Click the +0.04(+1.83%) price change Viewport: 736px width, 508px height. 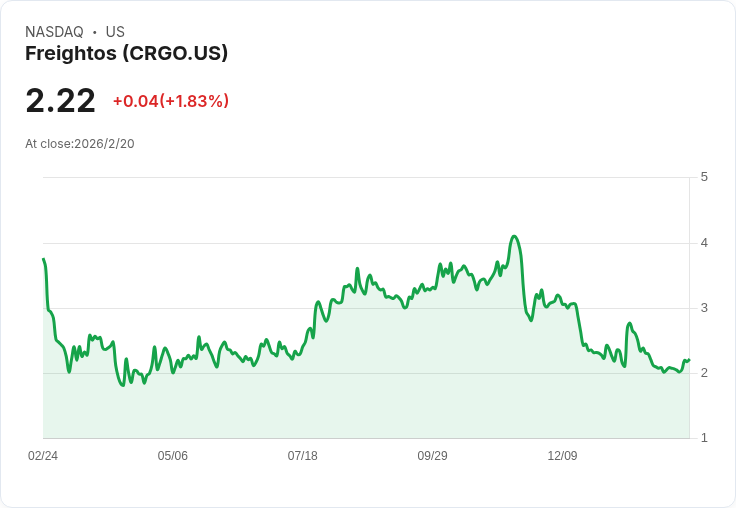[170, 101]
